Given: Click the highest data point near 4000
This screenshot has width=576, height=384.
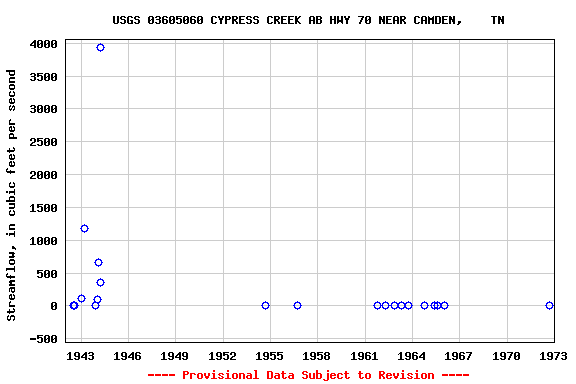Looking at the screenshot, I should (100, 47).
